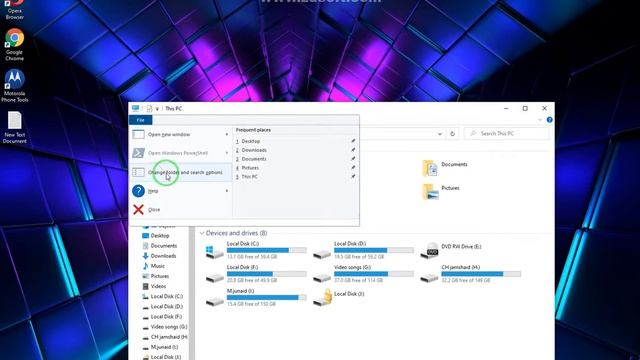Click the This PC title bar icon
Screen dimensions: 640x360
[135, 108]
